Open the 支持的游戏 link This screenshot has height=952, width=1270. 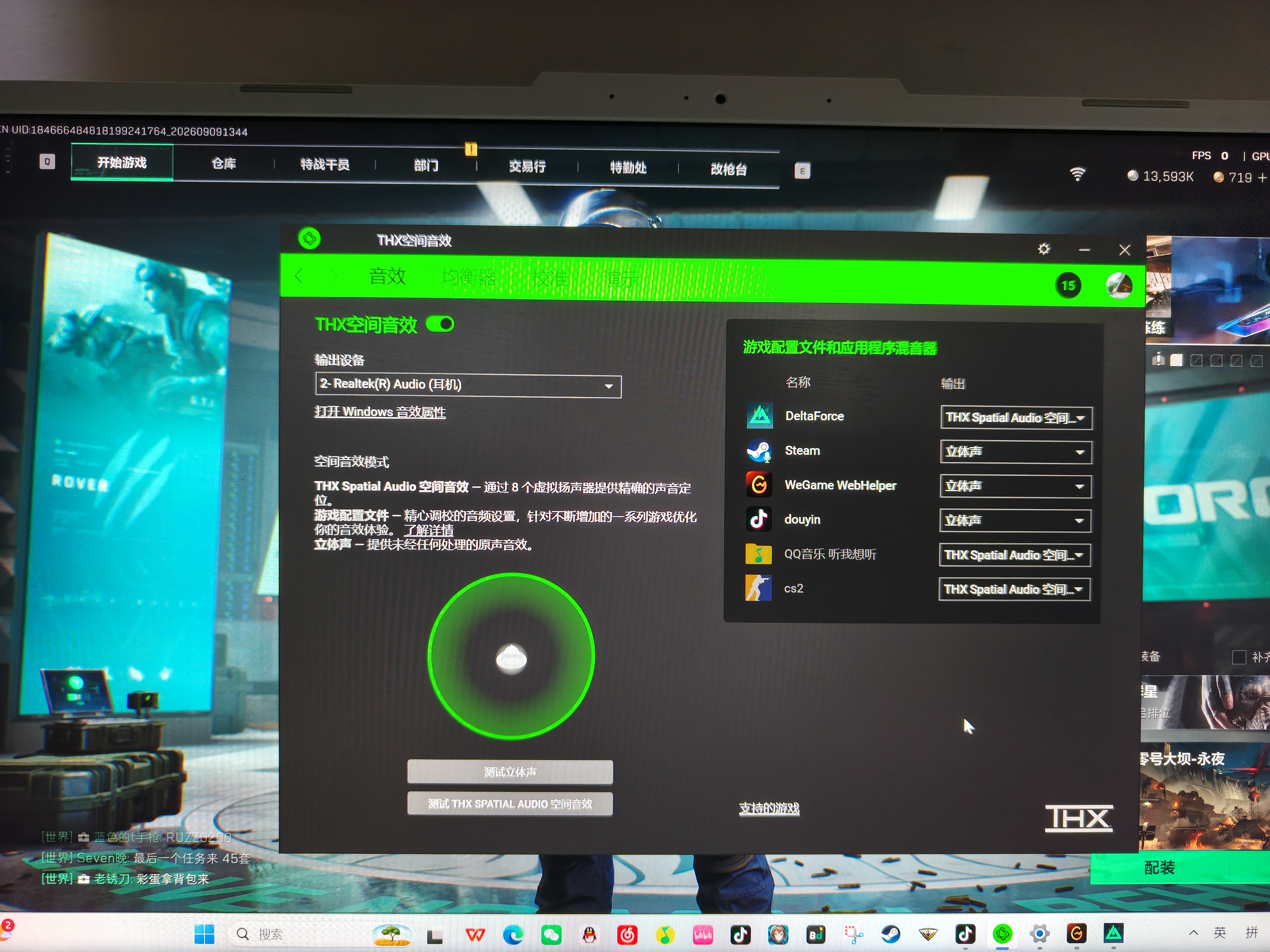pos(769,808)
